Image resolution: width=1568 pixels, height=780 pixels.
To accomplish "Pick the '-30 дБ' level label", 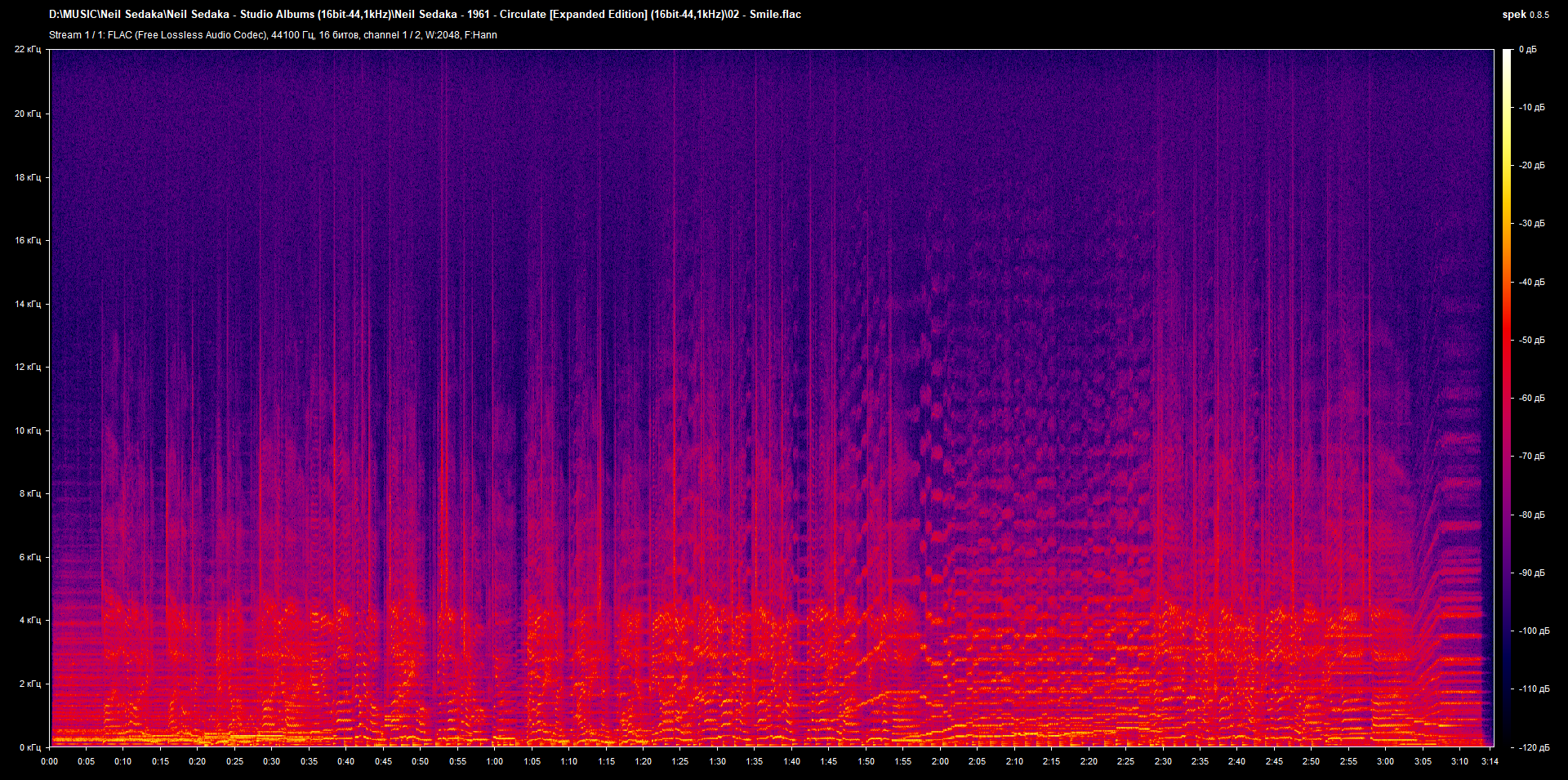I will click(1532, 223).
